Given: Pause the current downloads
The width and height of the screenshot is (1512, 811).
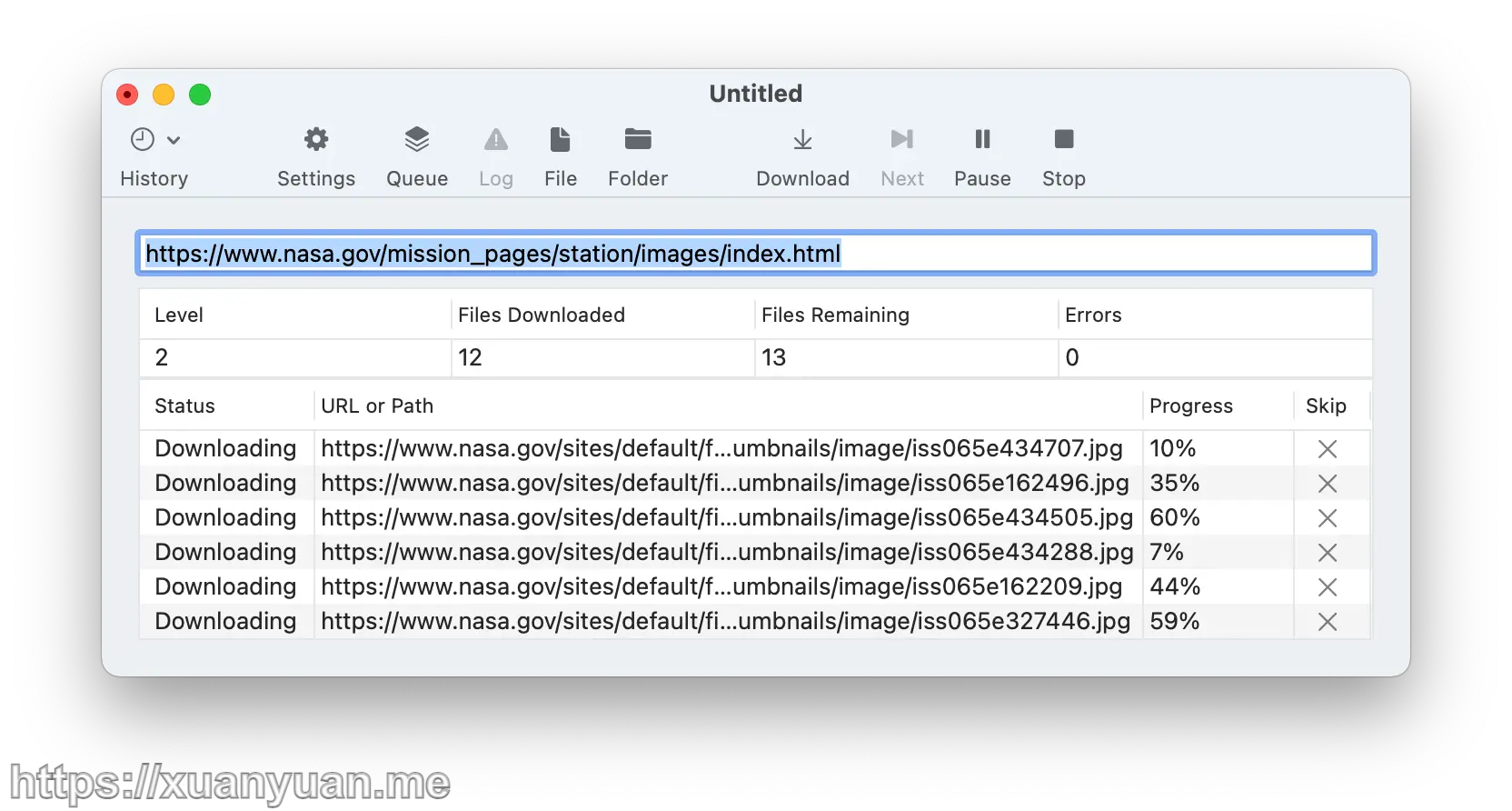Looking at the screenshot, I should [982, 139].
